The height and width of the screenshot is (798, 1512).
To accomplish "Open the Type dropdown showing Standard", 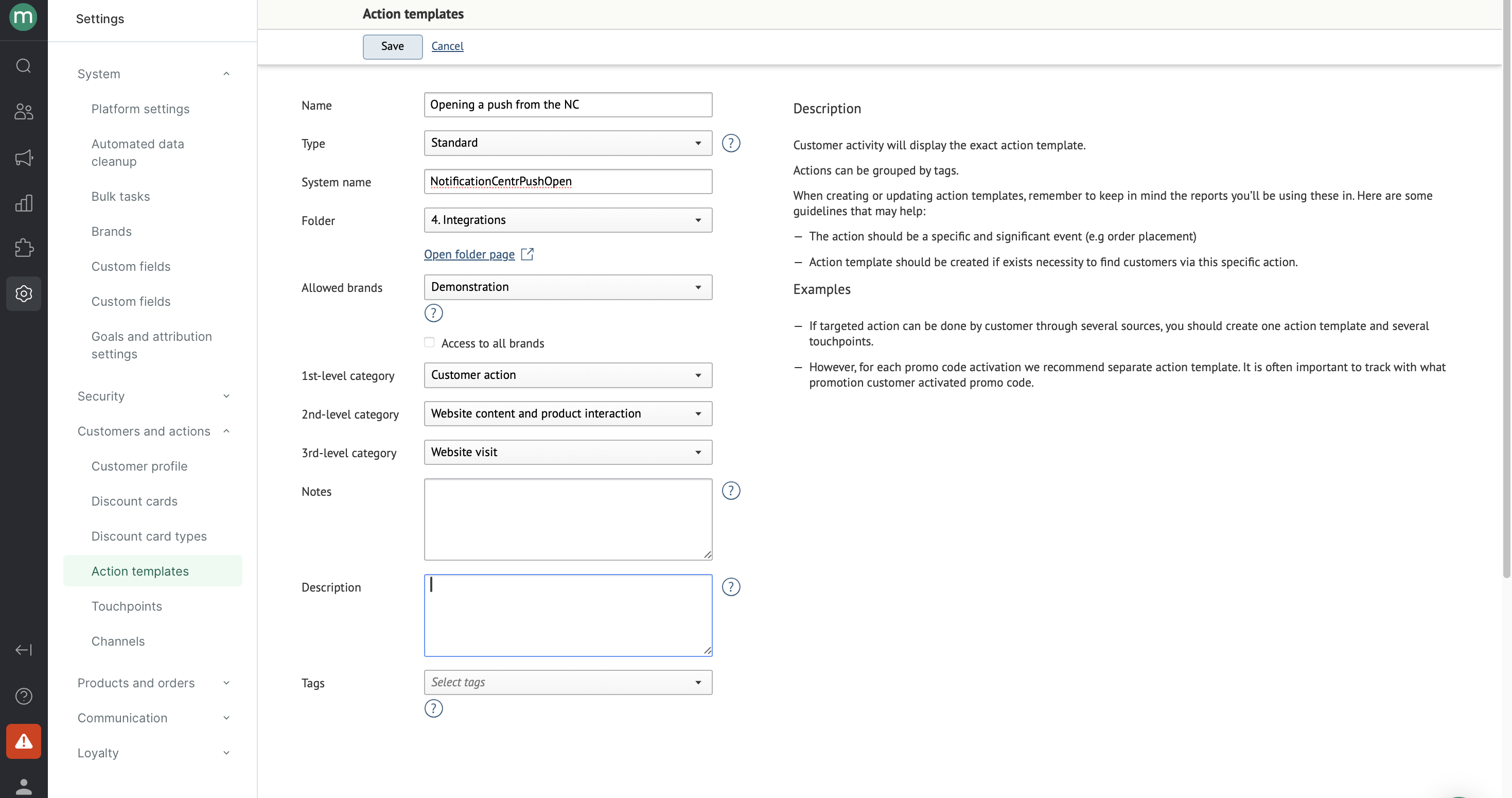I will (x=568, y=143).
